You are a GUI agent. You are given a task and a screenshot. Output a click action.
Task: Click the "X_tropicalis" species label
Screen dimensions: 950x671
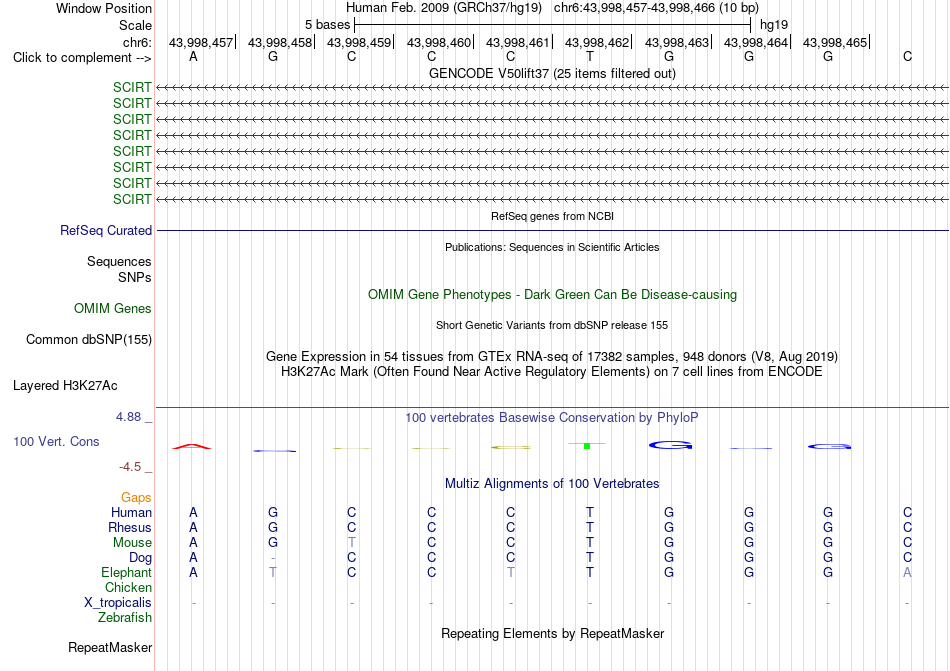(x=118, y=603)
